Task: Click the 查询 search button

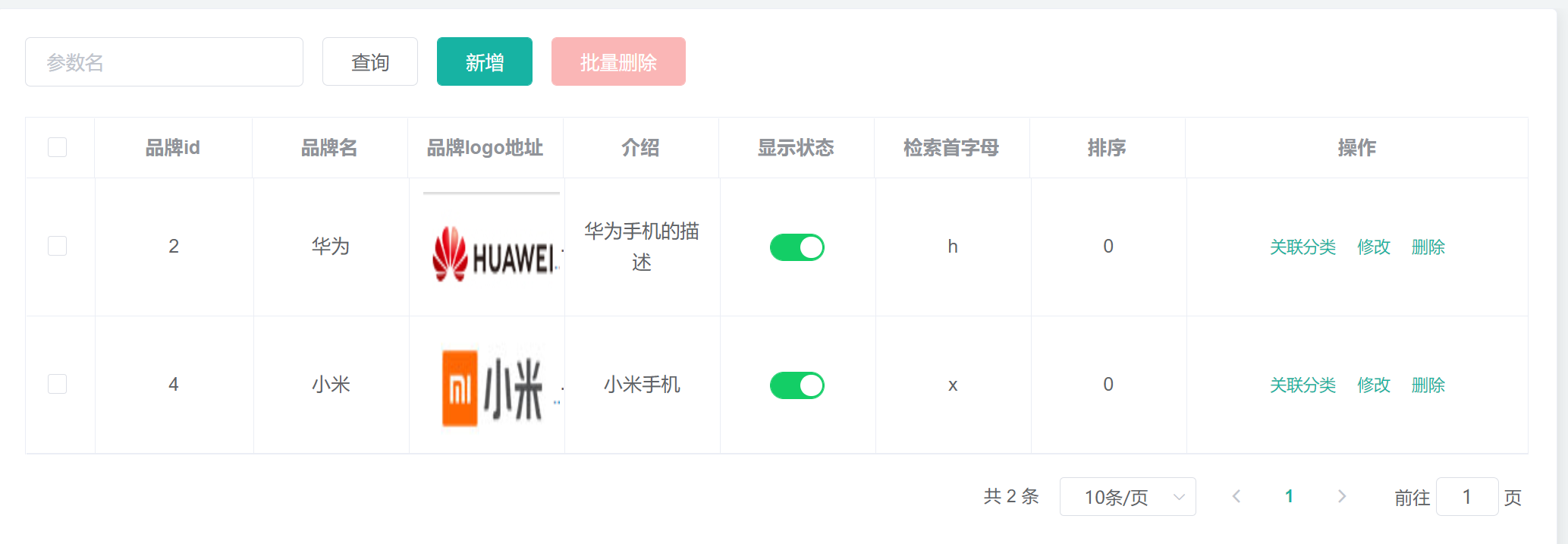Action: (370, 62)
